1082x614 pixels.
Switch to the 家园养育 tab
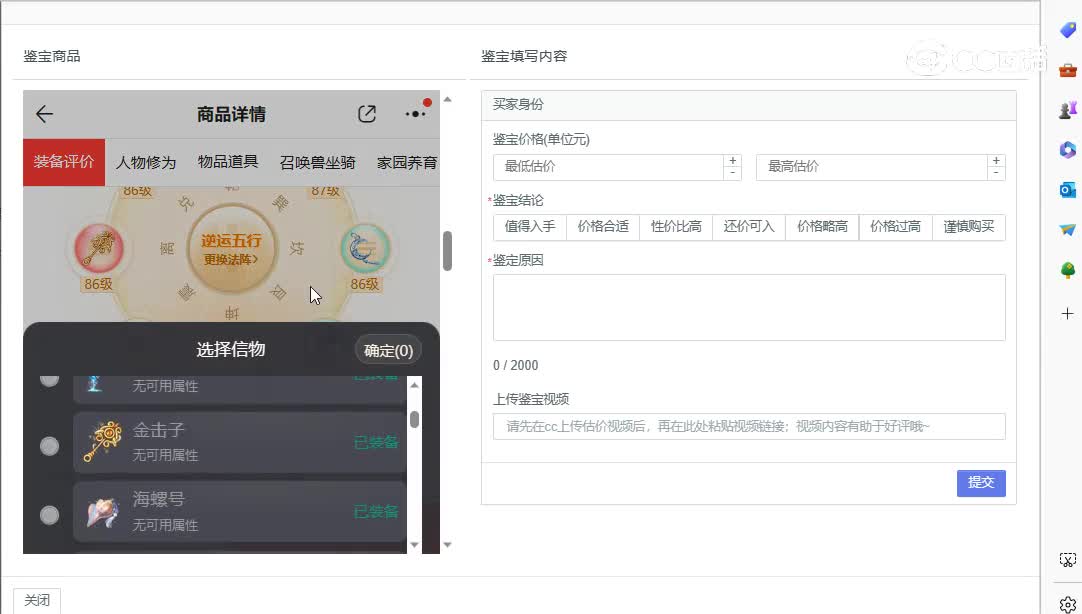(x=407, y=162)
